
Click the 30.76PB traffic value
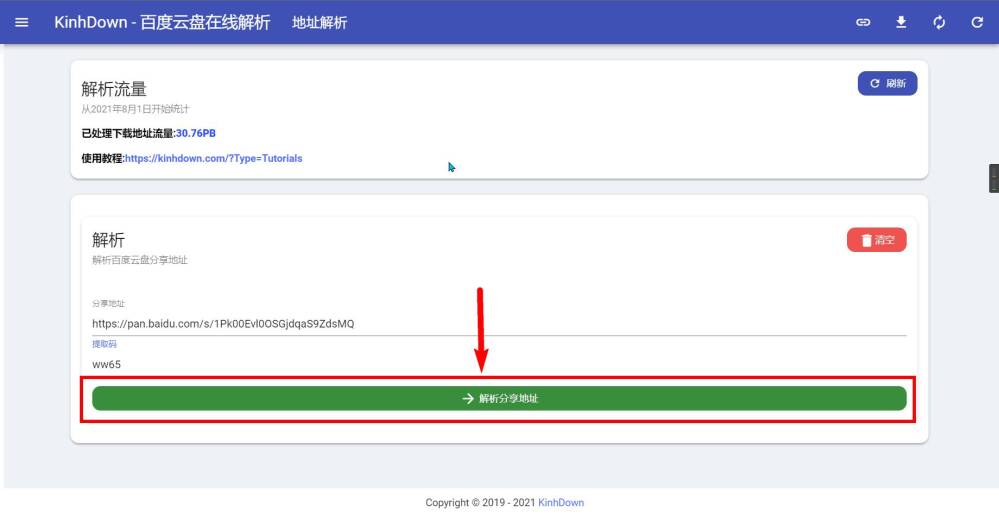click(x=196, y=133)
